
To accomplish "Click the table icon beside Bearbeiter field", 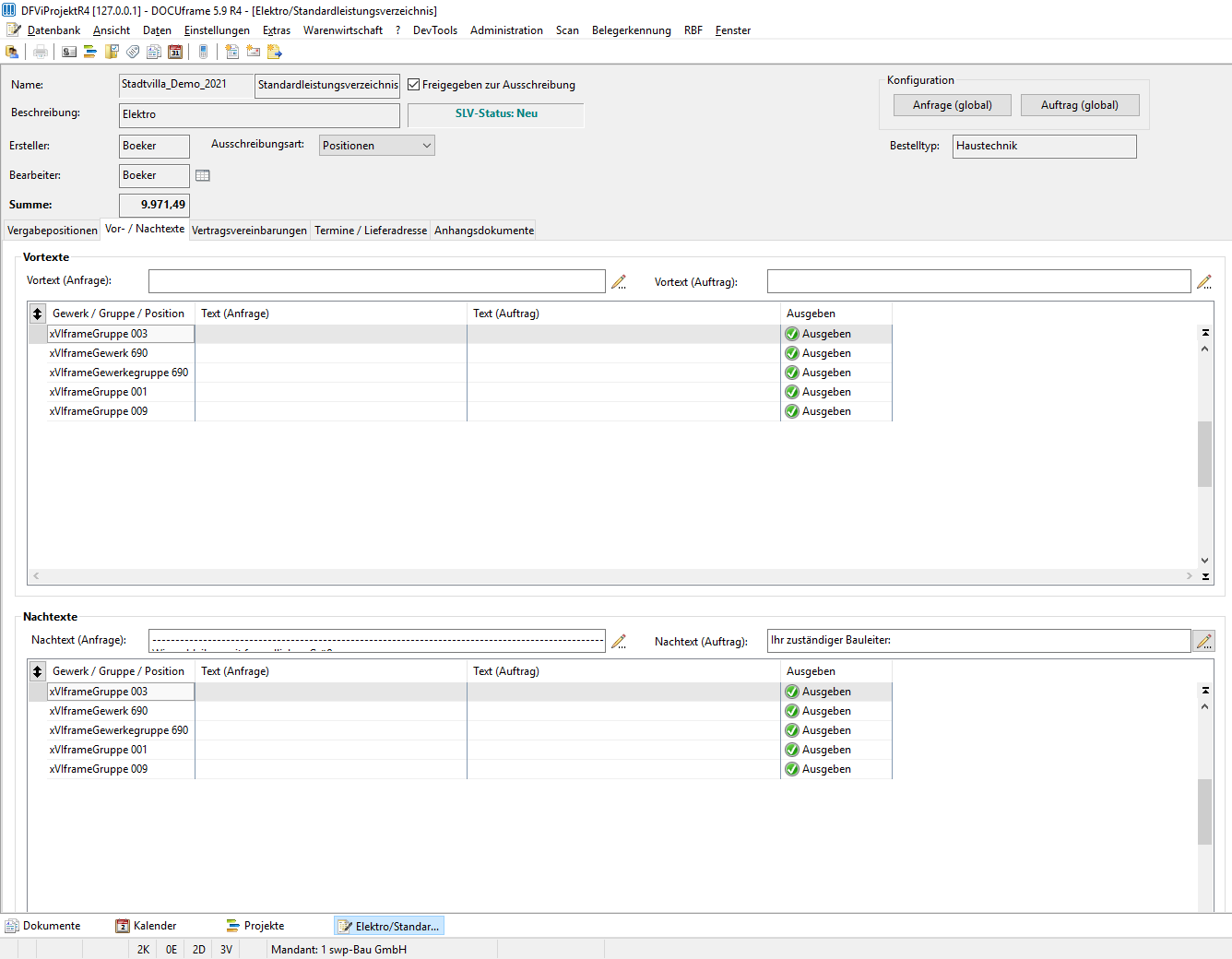I will click(203, 175).
